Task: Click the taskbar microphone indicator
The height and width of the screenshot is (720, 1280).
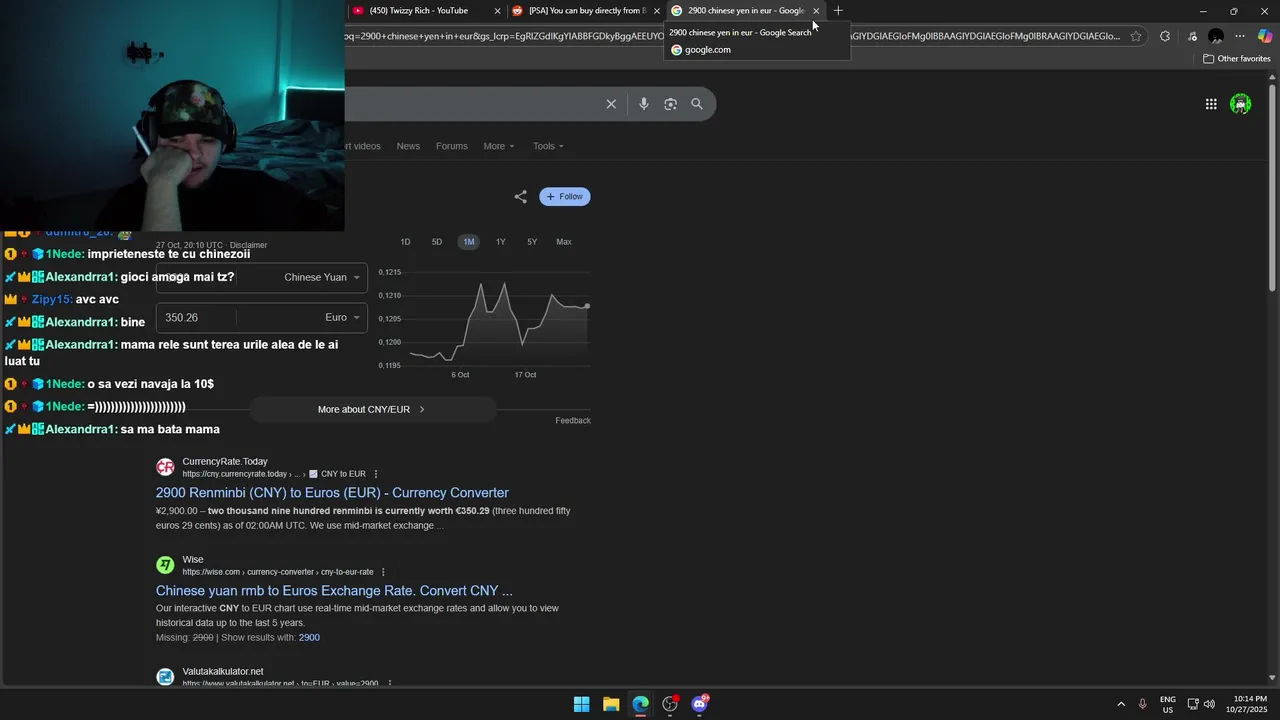Action: 1143,704
